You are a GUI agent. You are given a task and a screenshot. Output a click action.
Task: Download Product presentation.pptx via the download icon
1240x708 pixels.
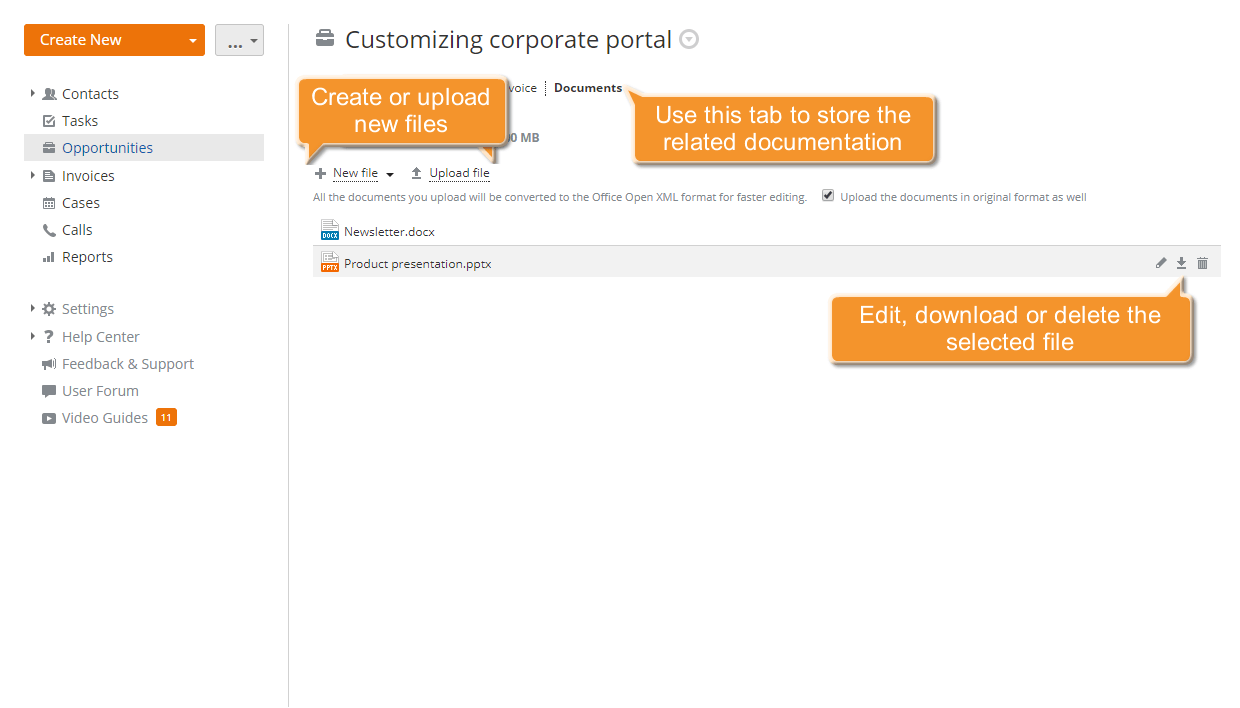click(x=1181, y=262)
